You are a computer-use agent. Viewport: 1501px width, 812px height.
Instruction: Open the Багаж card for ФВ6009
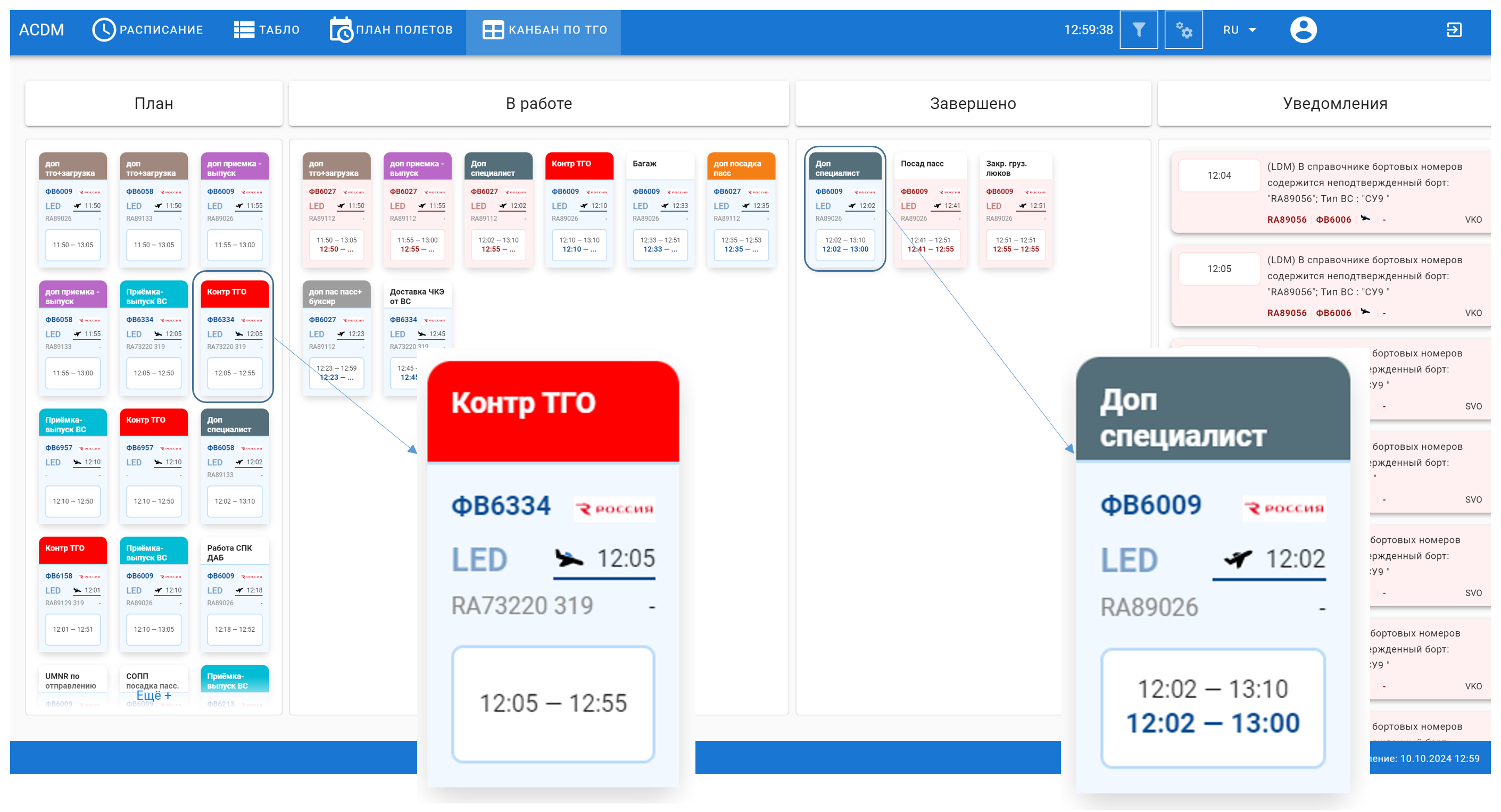point(660,210)
